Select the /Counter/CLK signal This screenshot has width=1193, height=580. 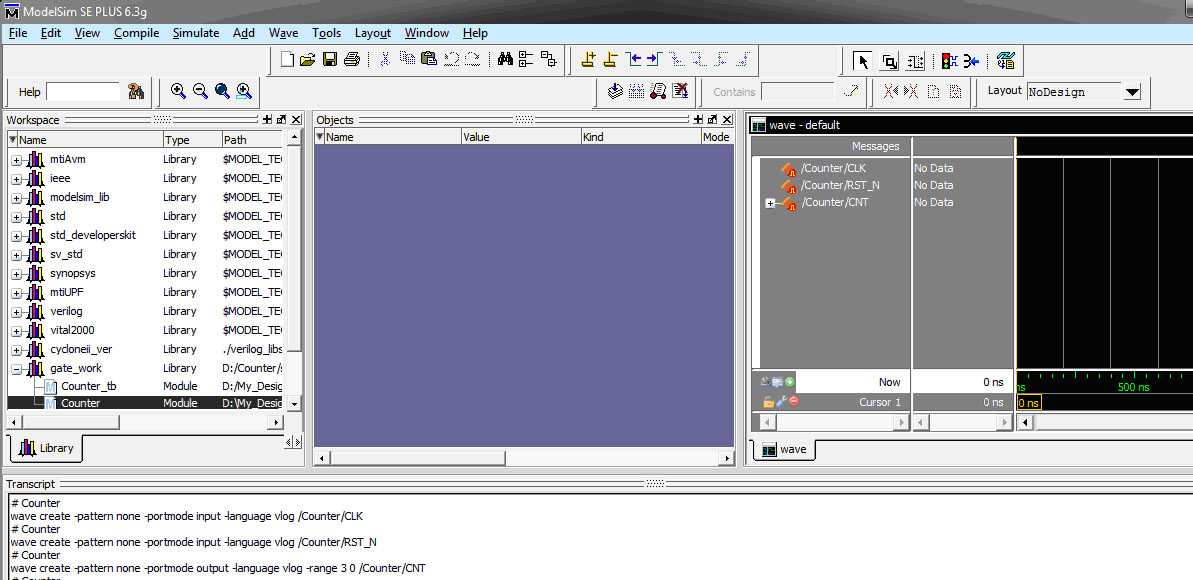pos(833,168)
